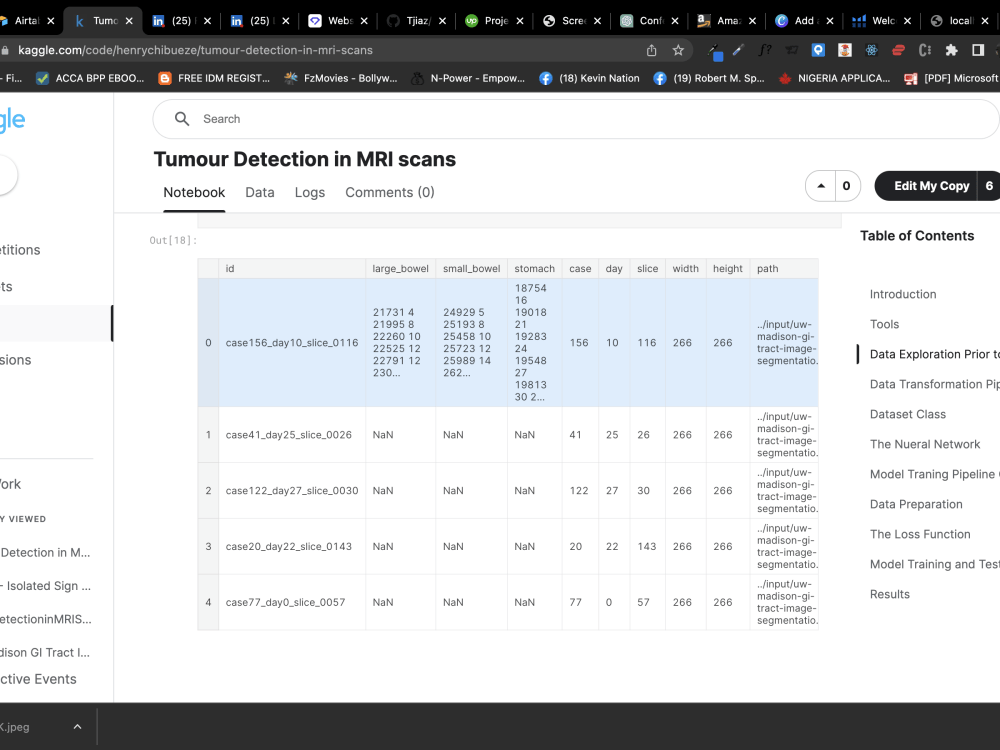This screenshot has width=1000, height=750.
Task: Expand the .jpeg download chevron menu
Action: pyautogui.click(x=77, y=726)
